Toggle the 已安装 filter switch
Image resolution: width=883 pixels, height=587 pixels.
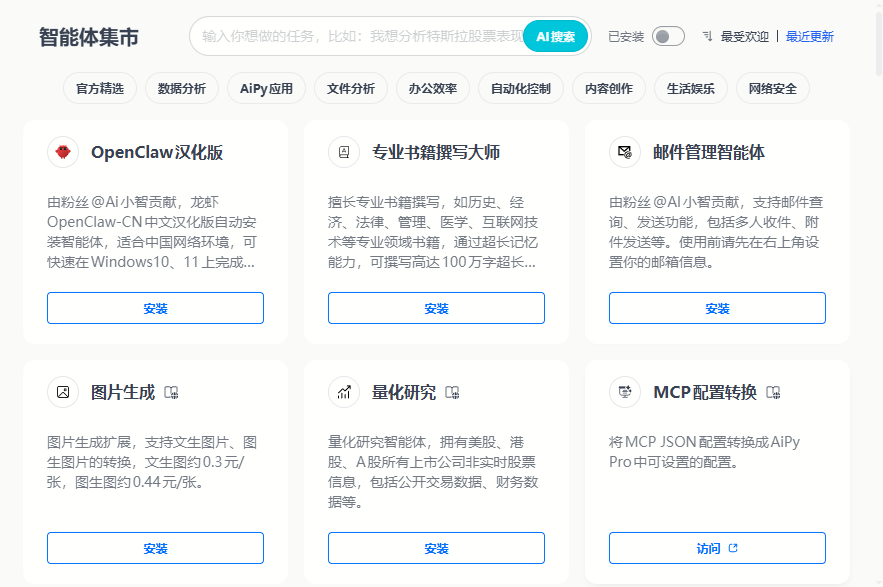tap(668, 37)
